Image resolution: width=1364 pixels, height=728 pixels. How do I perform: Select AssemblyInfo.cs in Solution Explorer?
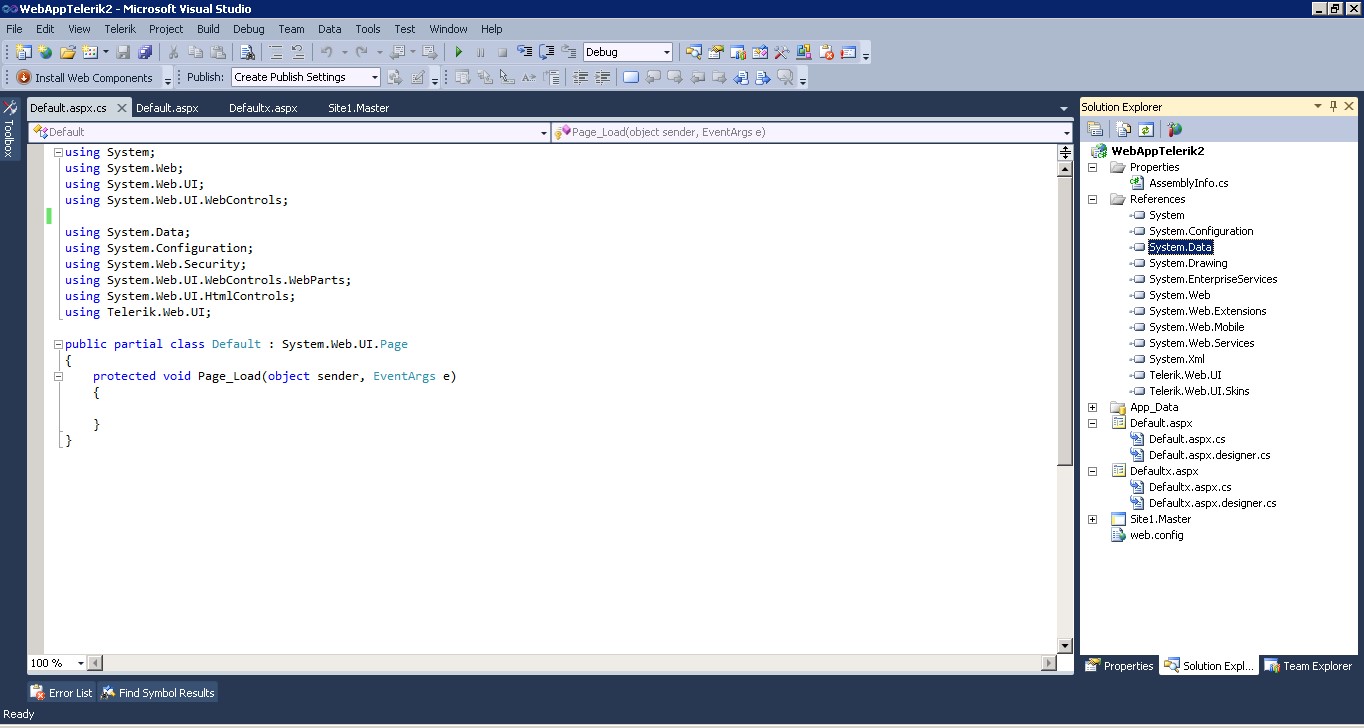click(1188, 183)
